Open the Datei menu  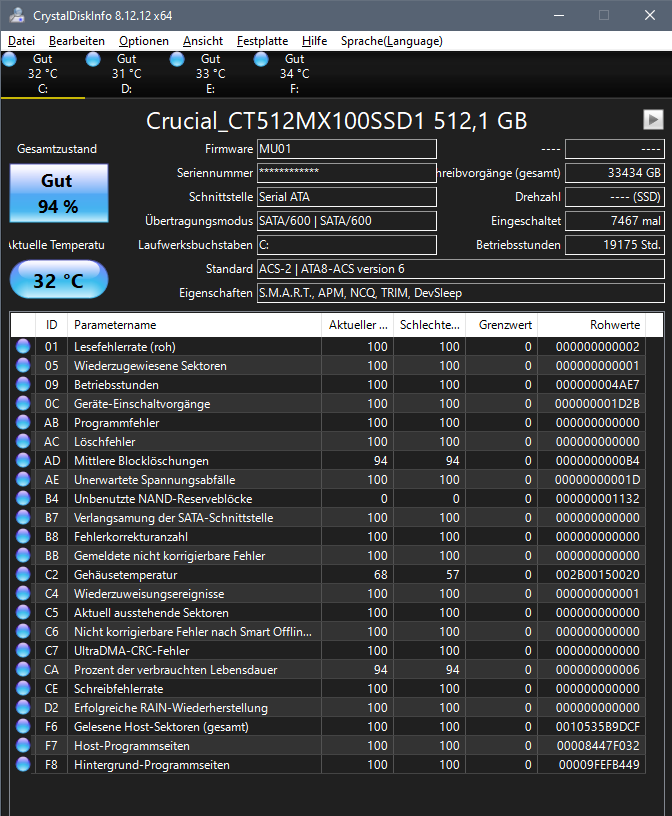pyautogui.click(x=21, y=41)
